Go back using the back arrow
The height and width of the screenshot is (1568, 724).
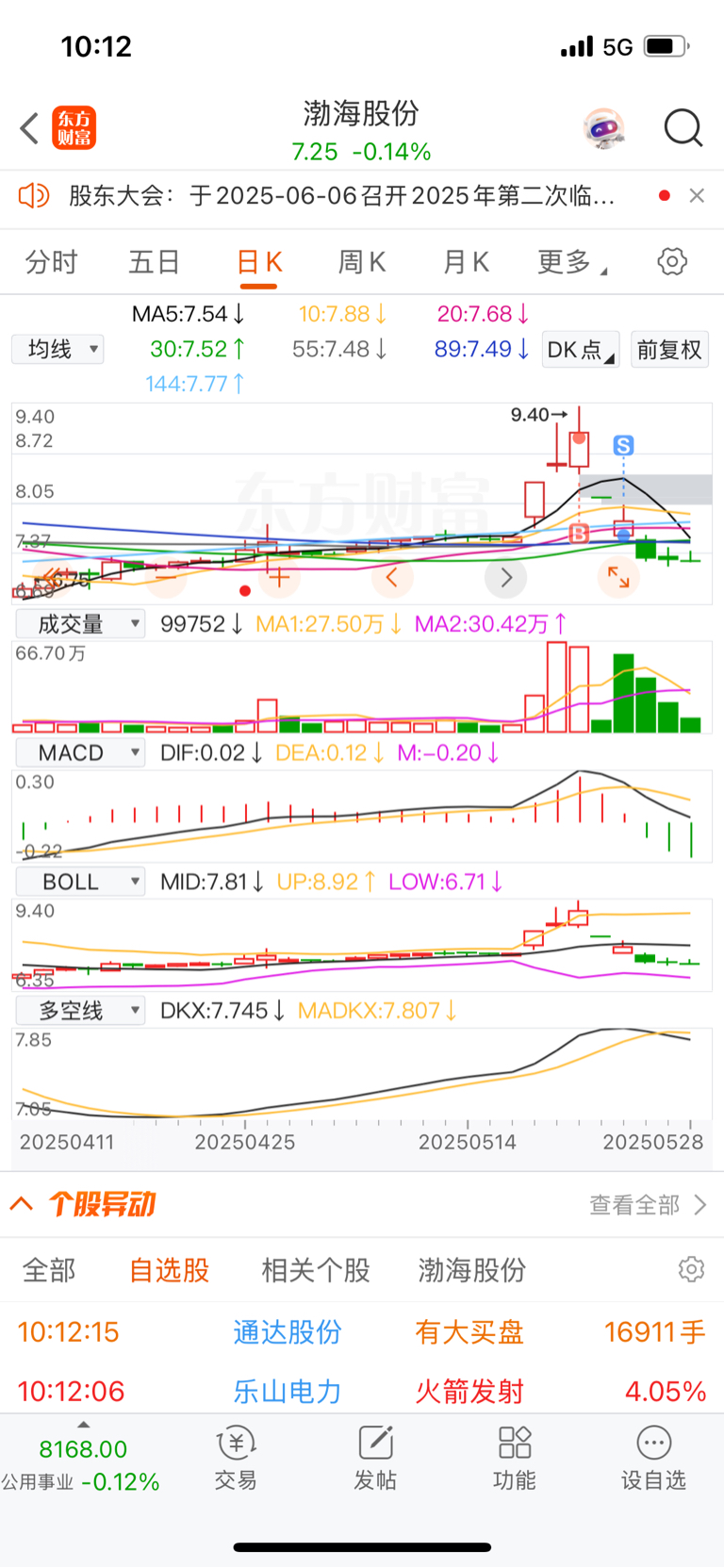29,128
